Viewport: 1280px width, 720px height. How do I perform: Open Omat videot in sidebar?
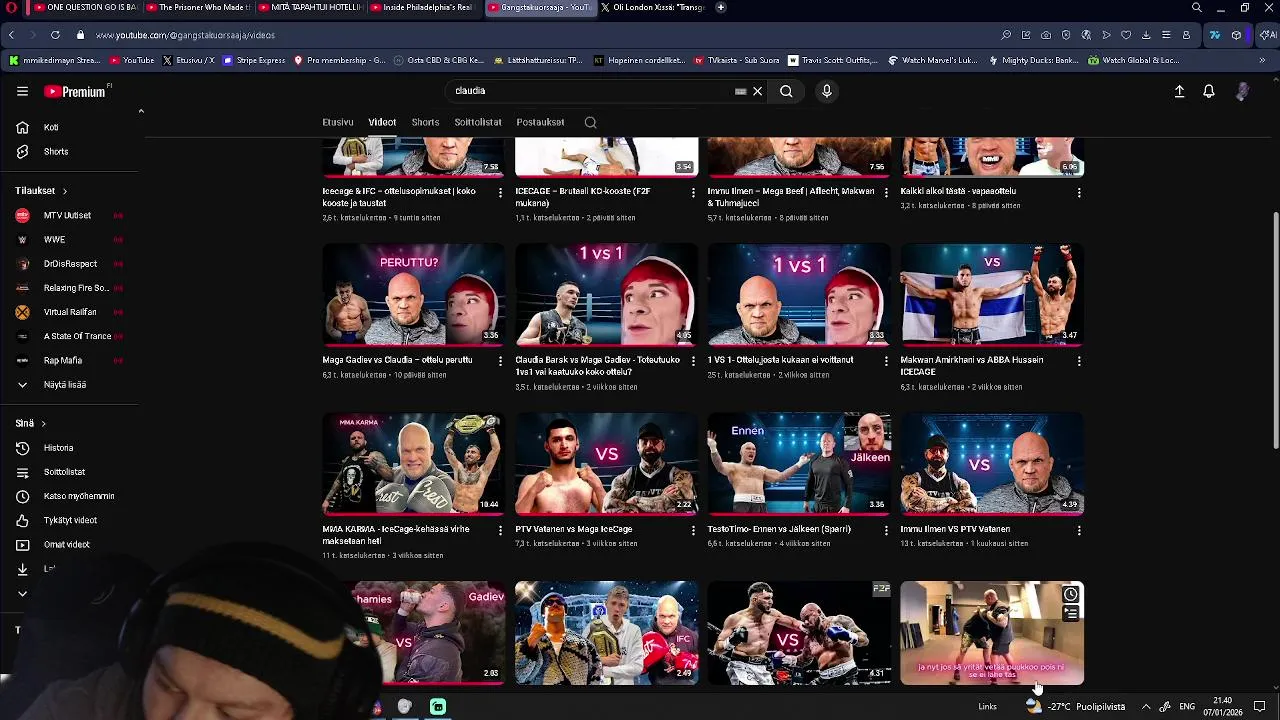pyautogui.click(x=66, y=545)
